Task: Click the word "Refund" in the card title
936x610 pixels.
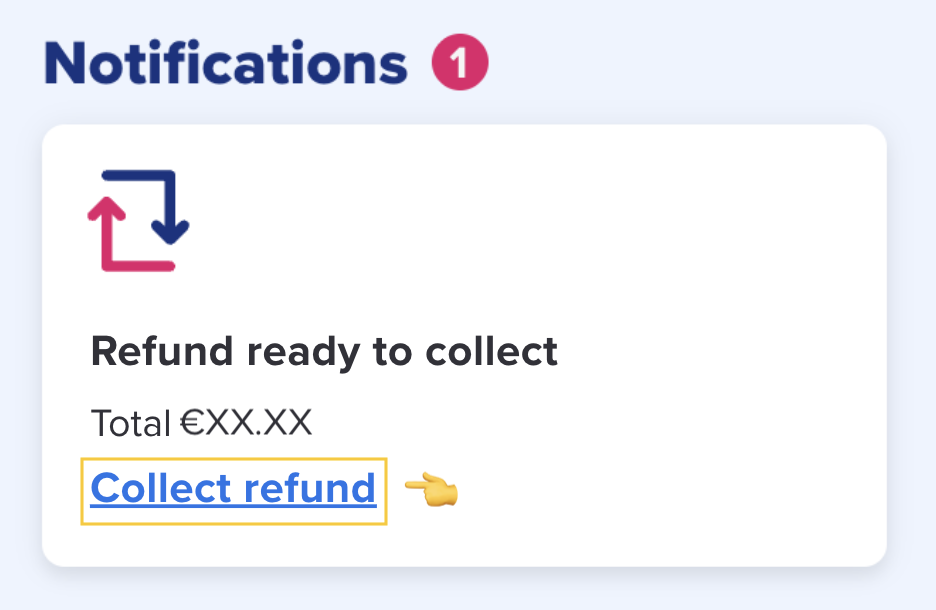Action: [x=162, y=352]
